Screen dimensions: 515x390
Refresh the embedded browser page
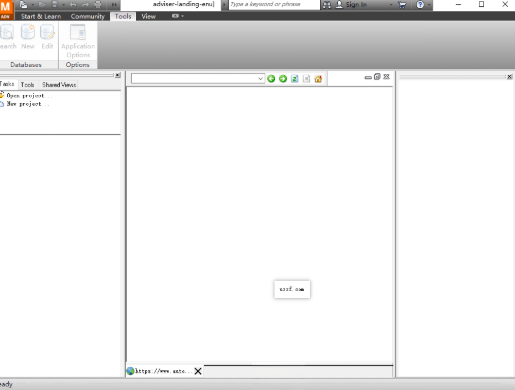coord(294,79)
